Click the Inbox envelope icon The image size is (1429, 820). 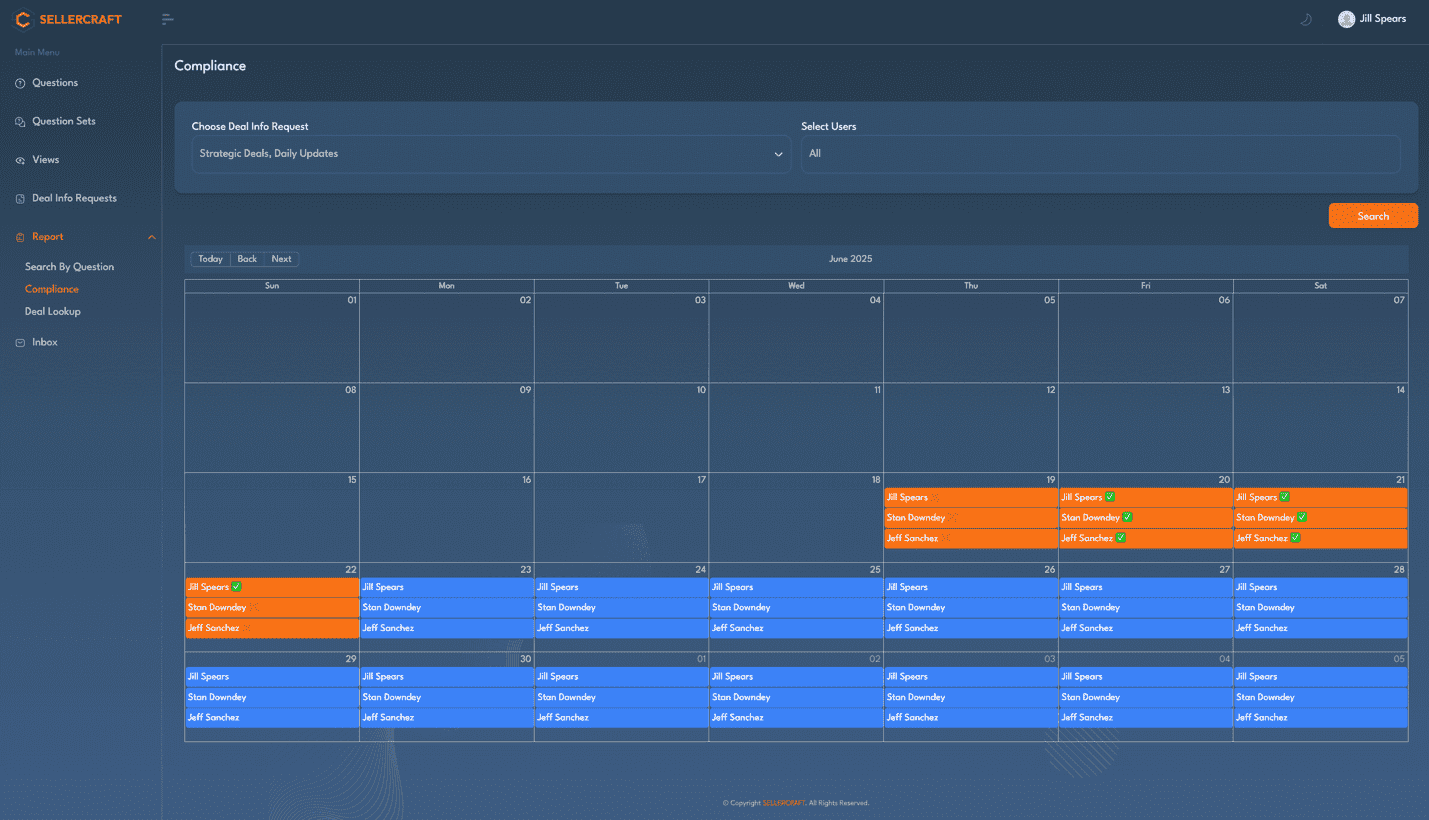[x=20, y=343]
